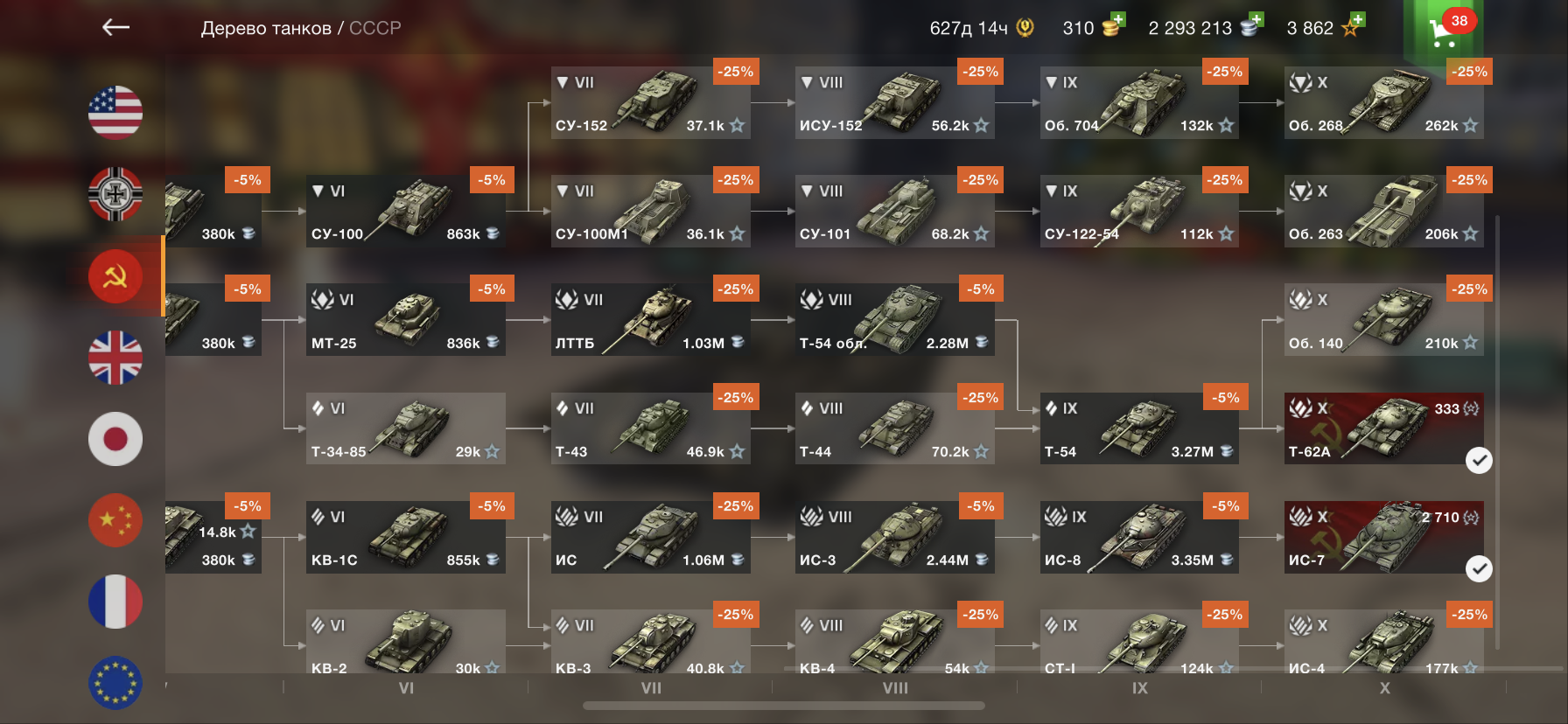Expand the СУ-122-54 tier IX tank arrow
The image size is (1568, 724).
click(x=1052, y=191)
